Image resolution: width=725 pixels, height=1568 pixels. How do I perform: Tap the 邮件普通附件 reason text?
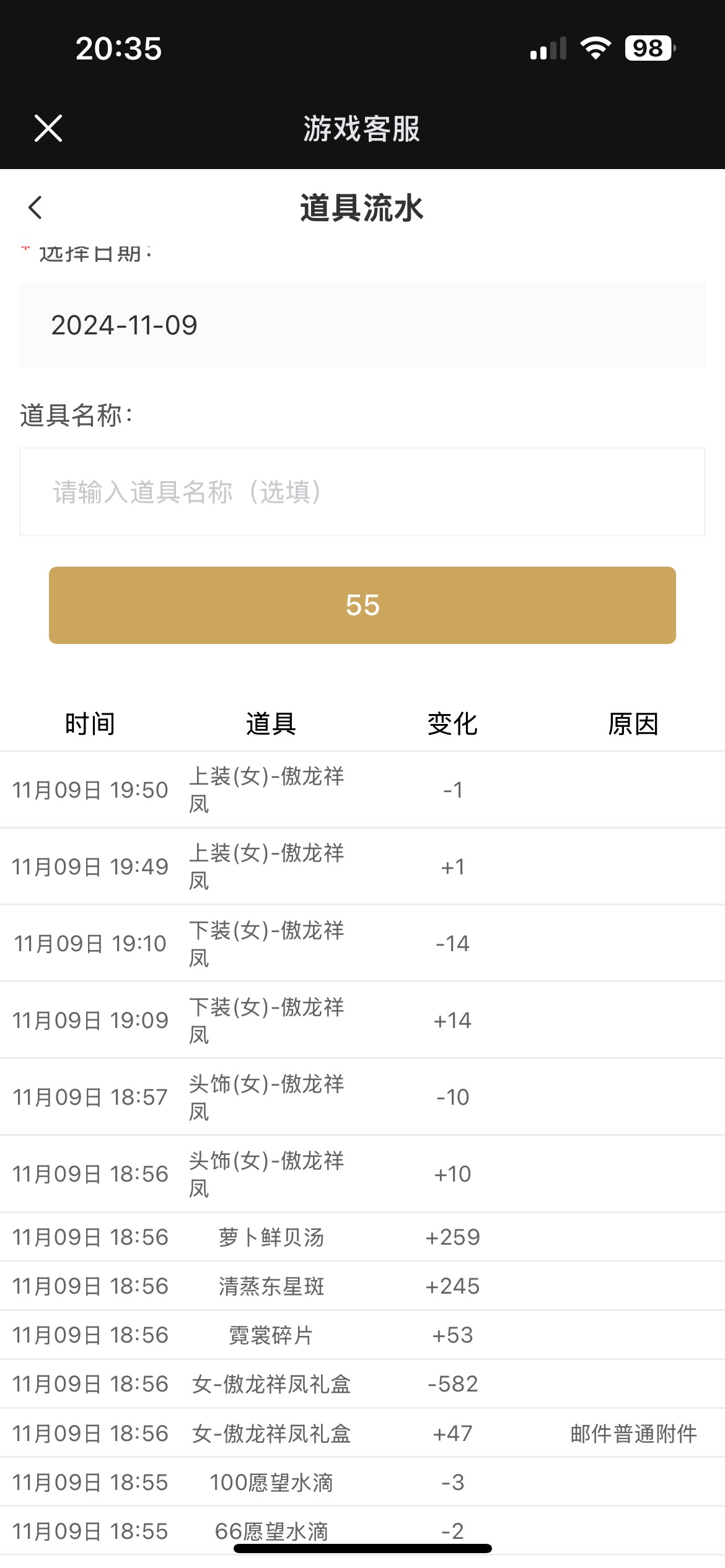pyautogui.click(x=633, y=1433)
